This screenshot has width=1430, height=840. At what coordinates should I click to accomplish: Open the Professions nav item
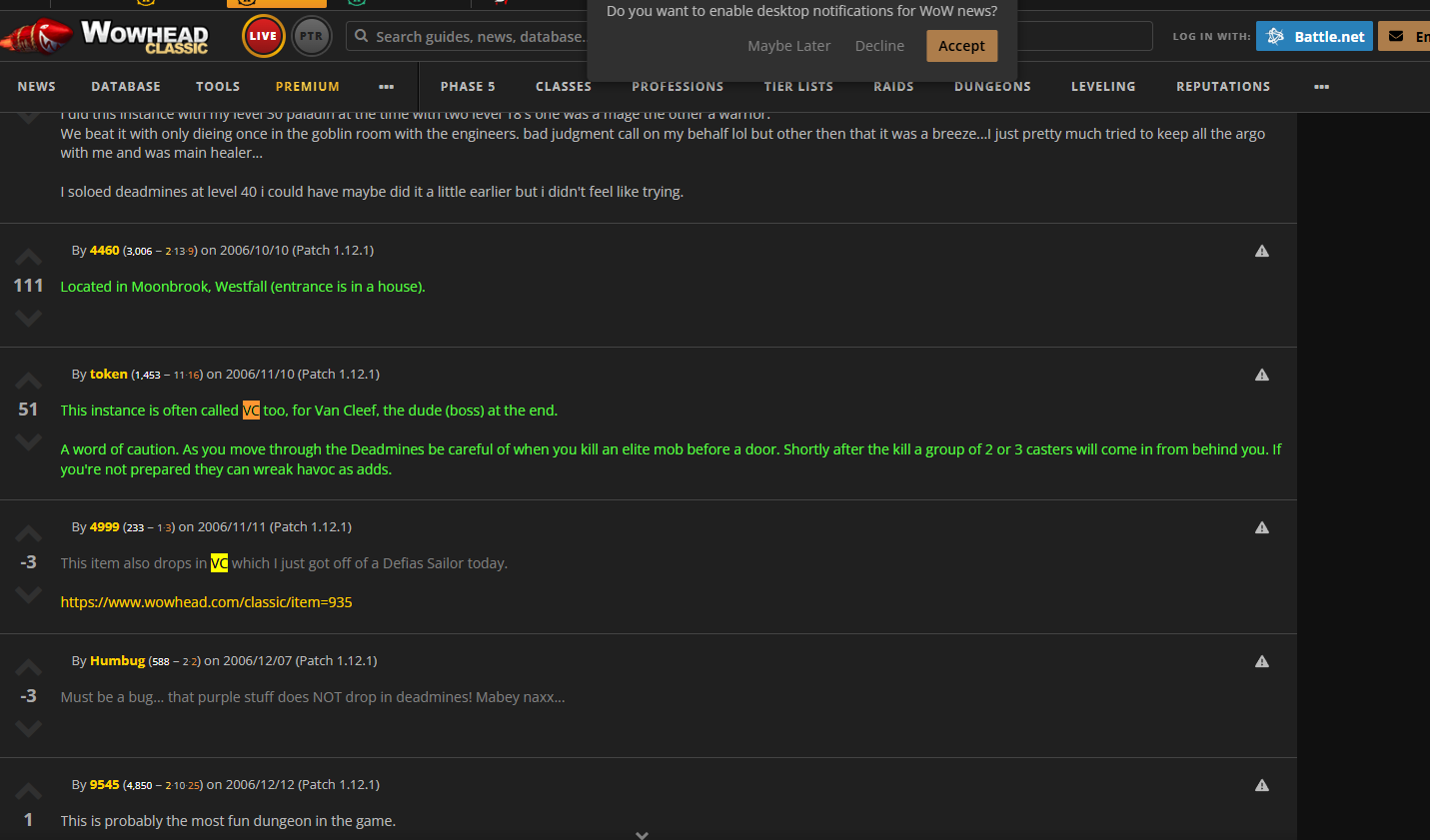tap(678, 87)
